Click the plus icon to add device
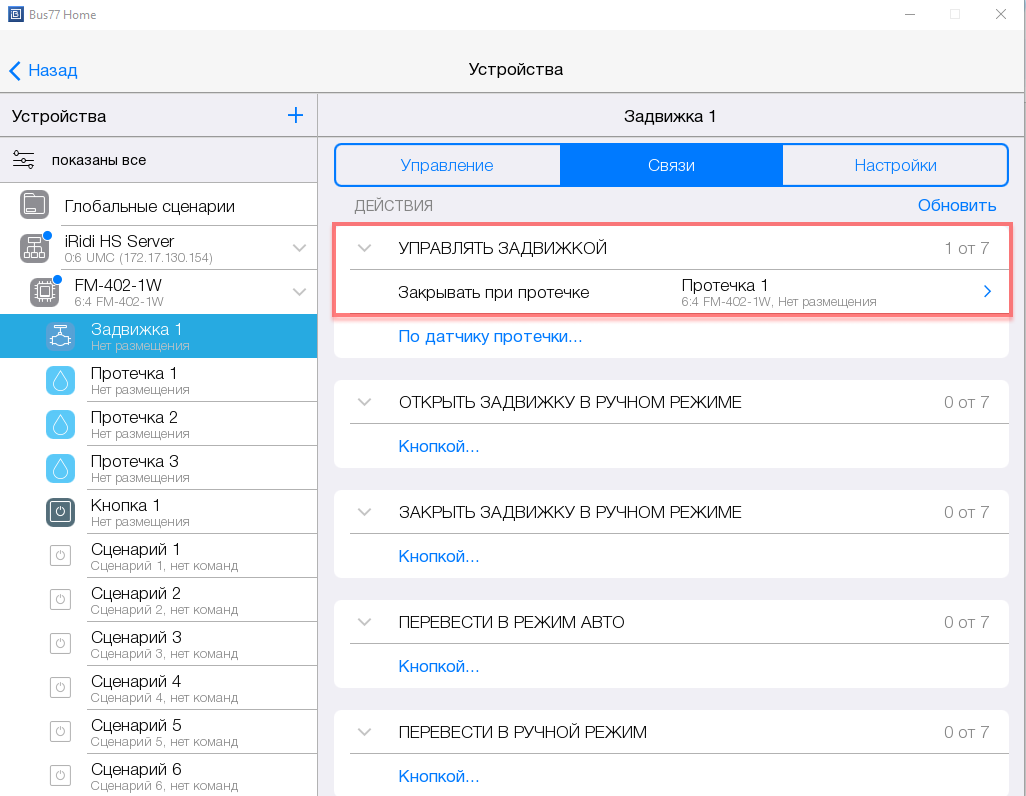The width and height of the screenshot is (1026, 796). 295,116
